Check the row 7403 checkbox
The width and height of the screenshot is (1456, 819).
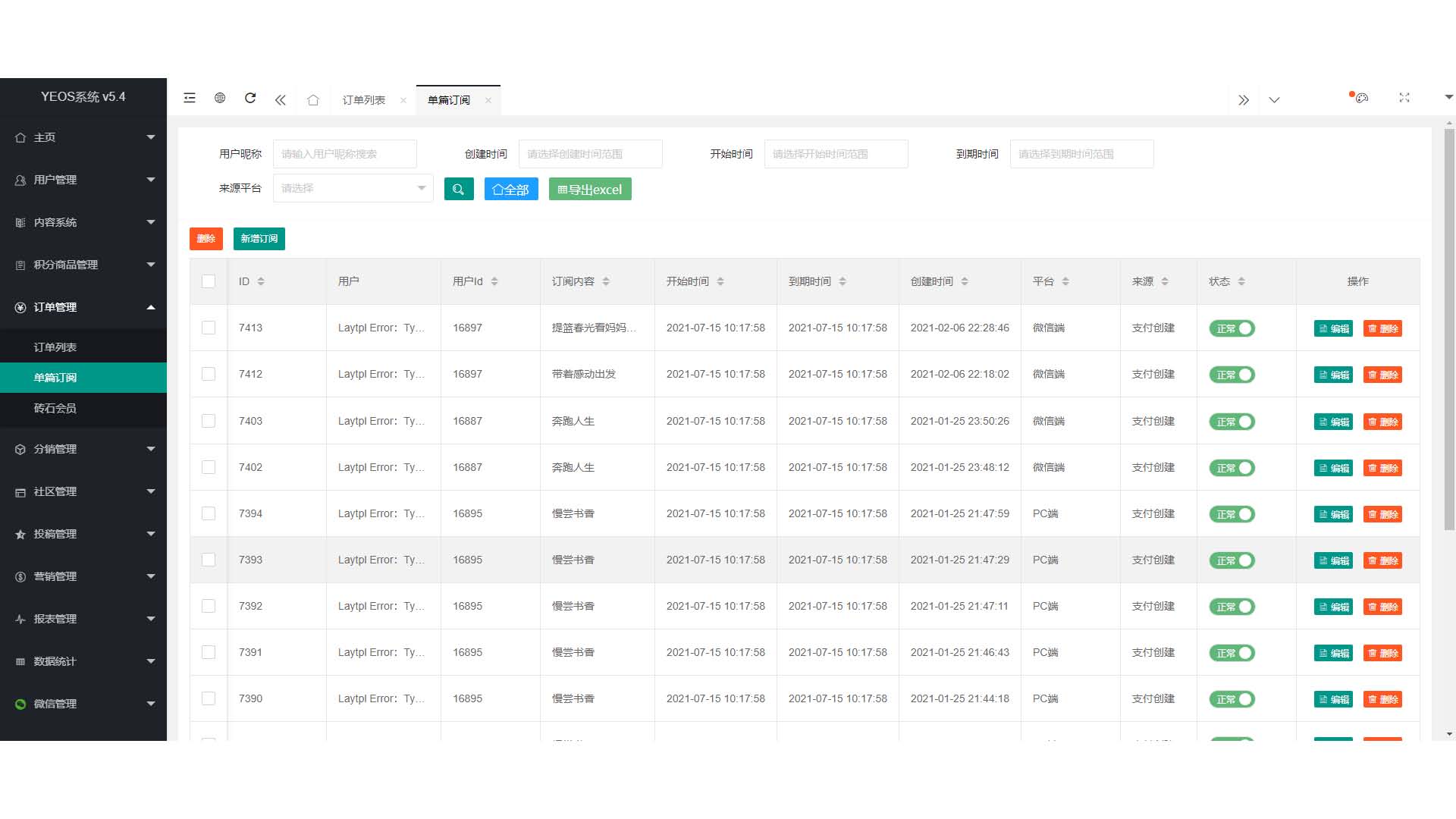coord(209,421)
